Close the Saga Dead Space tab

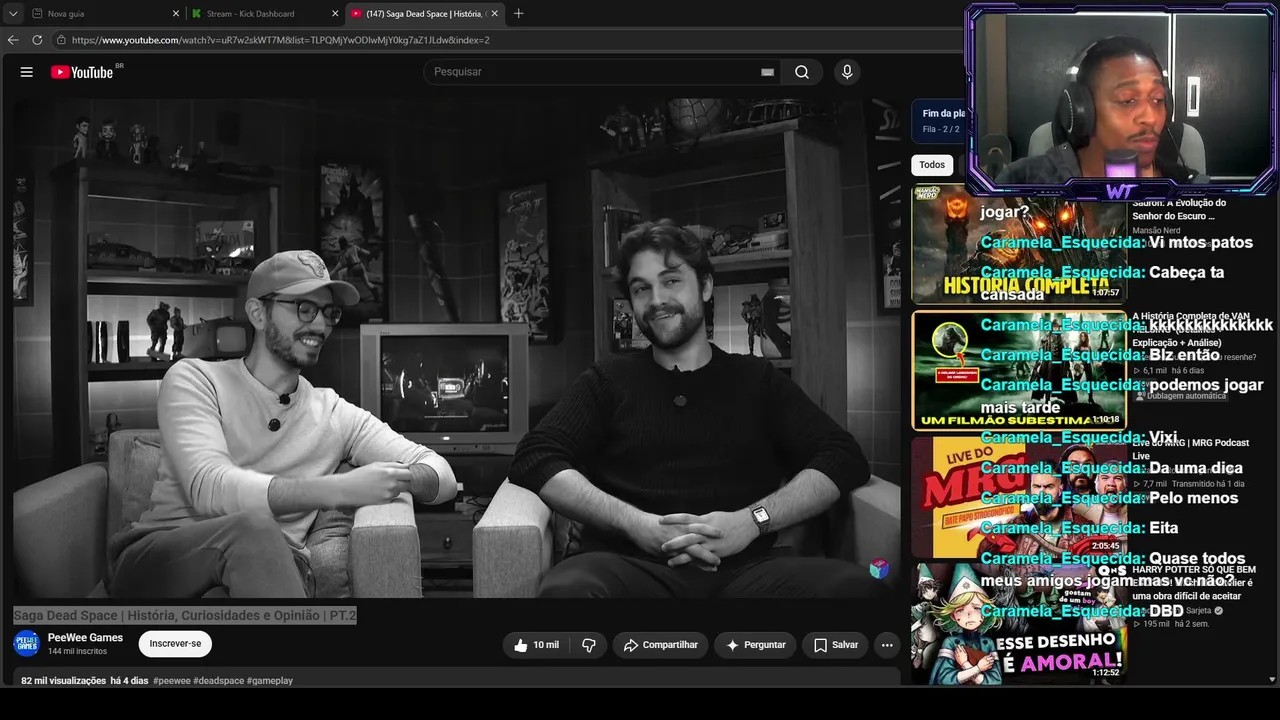coord(494,14)
